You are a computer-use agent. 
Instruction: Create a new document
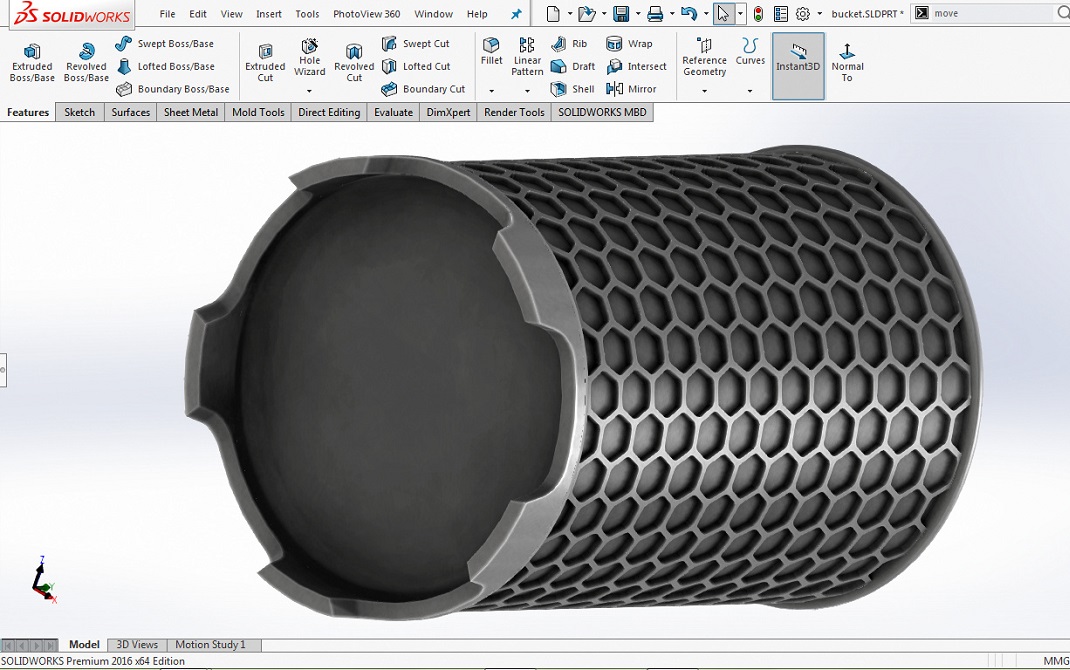click(553, 14)
